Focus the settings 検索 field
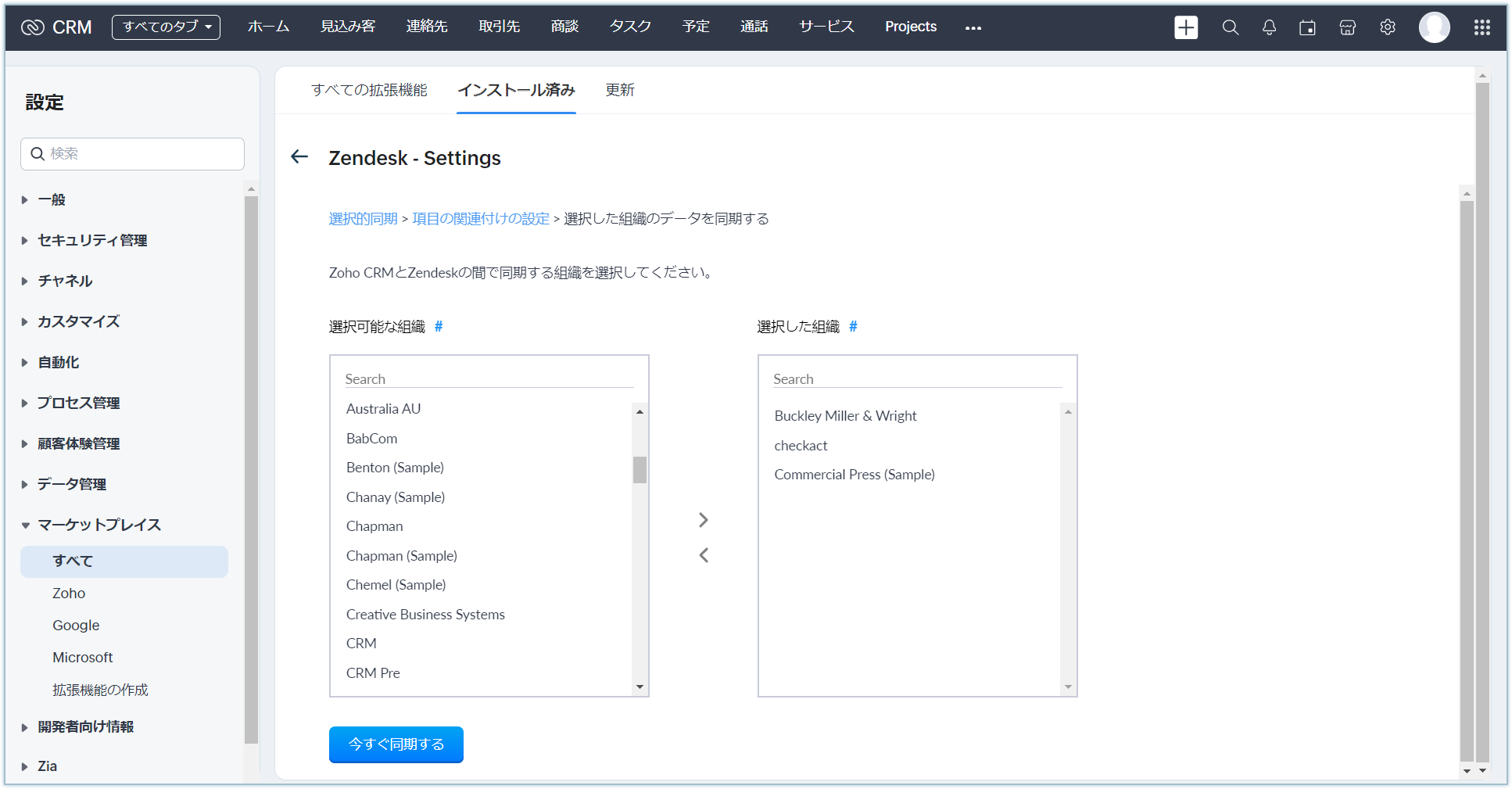This screenshot has height=789, width=1512. [132, 154]
